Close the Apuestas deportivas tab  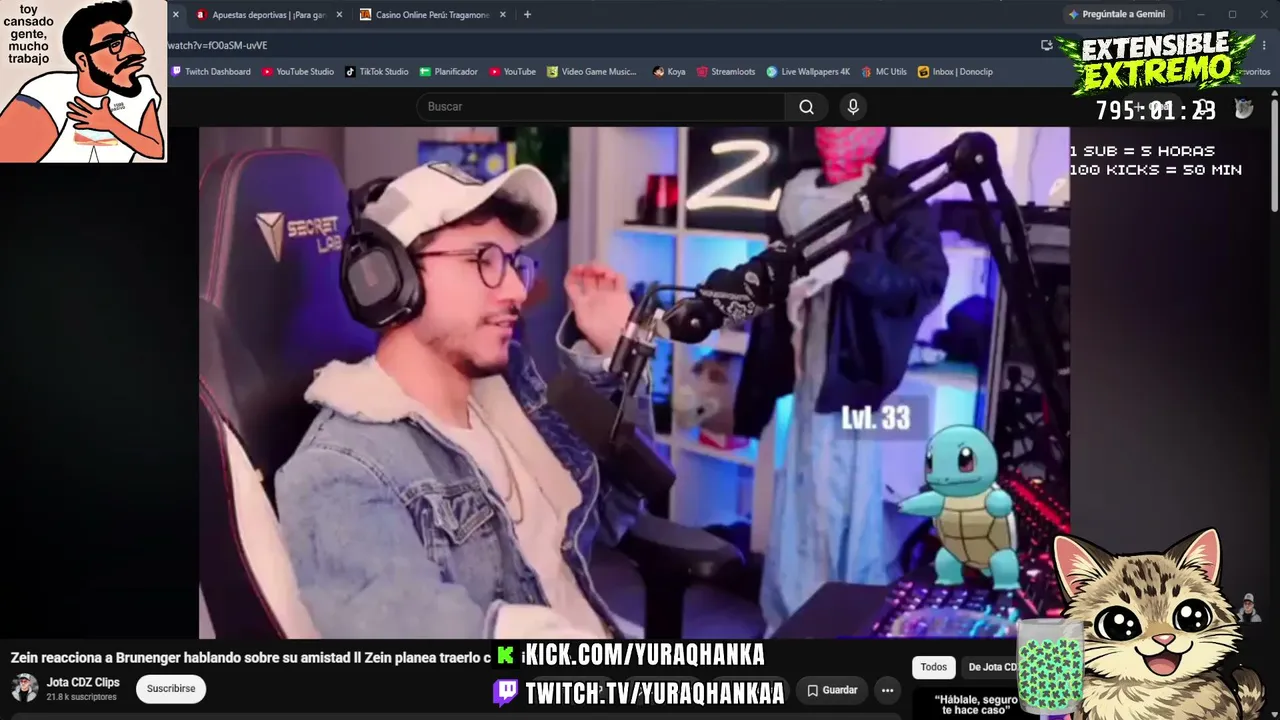pyautogui.click(x=339, y=15)
